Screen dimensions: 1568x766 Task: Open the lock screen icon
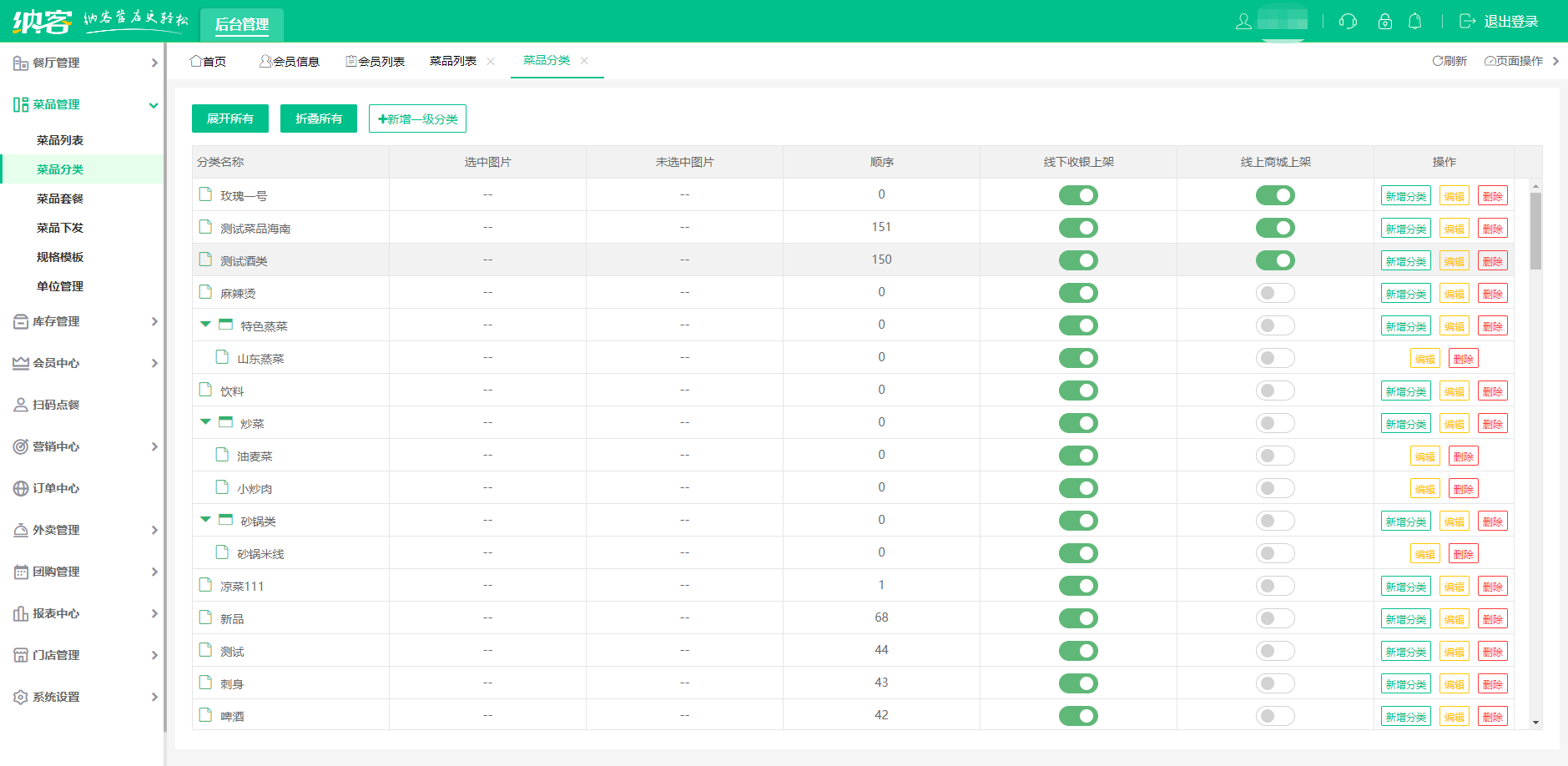coord(1385,22)
